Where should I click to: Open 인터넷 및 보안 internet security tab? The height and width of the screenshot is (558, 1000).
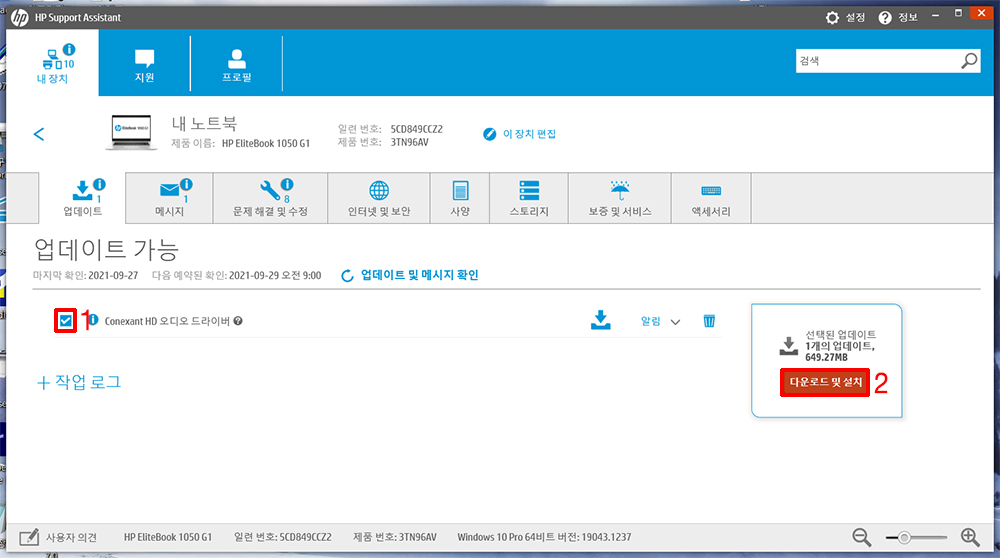(379, 198)
